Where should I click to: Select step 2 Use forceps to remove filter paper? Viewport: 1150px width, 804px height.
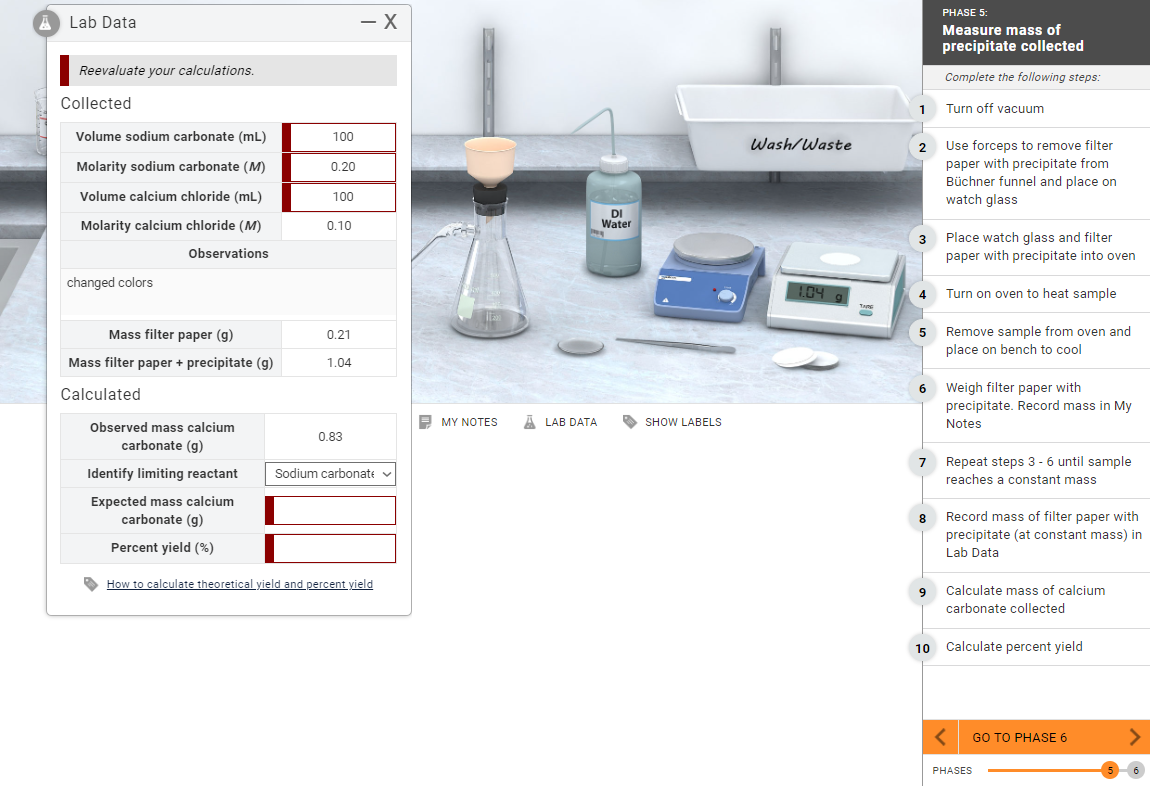(x=1036, y=173)
